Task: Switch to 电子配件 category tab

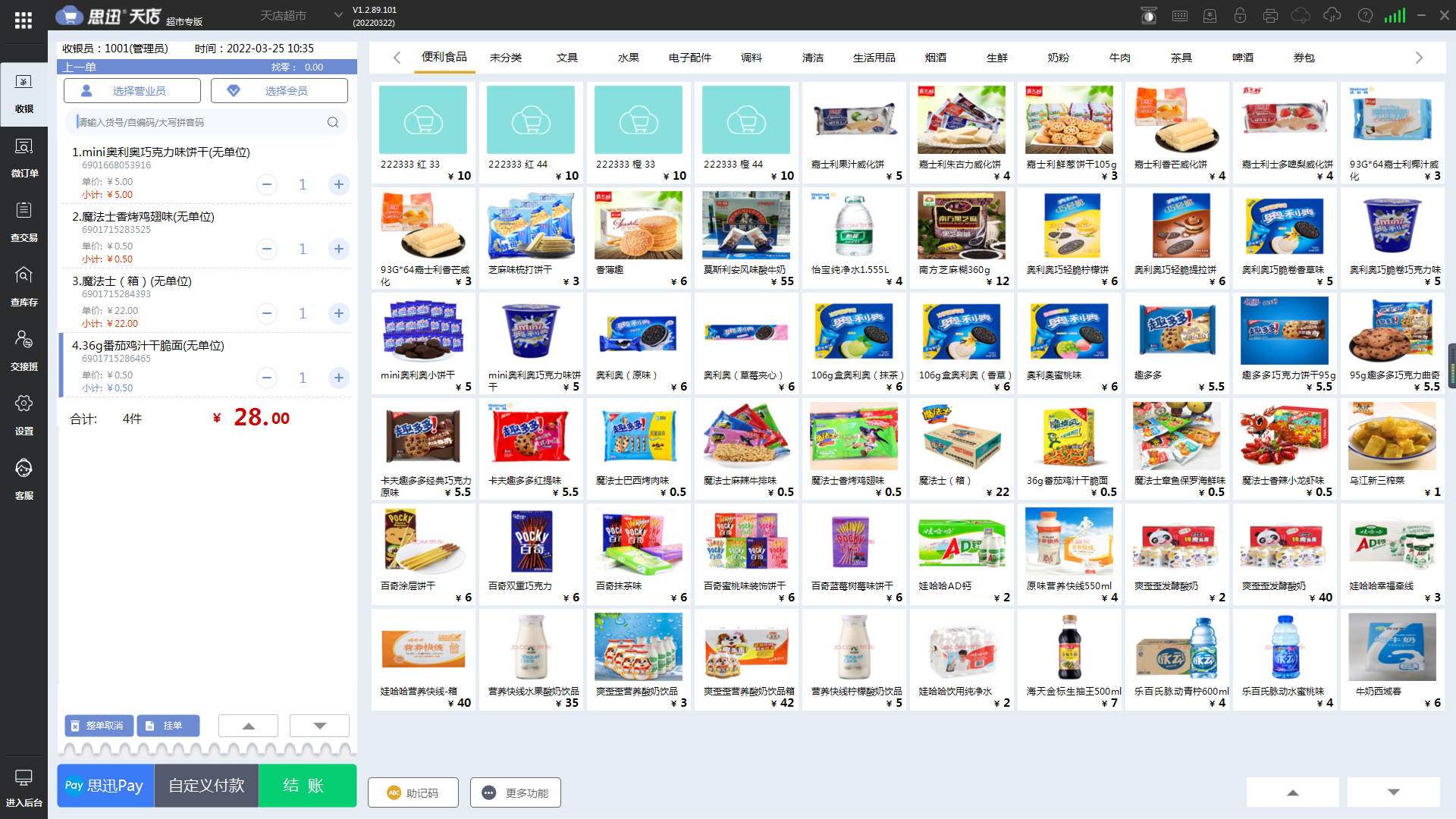Action: pyautogui.click(x=690, y=58)
